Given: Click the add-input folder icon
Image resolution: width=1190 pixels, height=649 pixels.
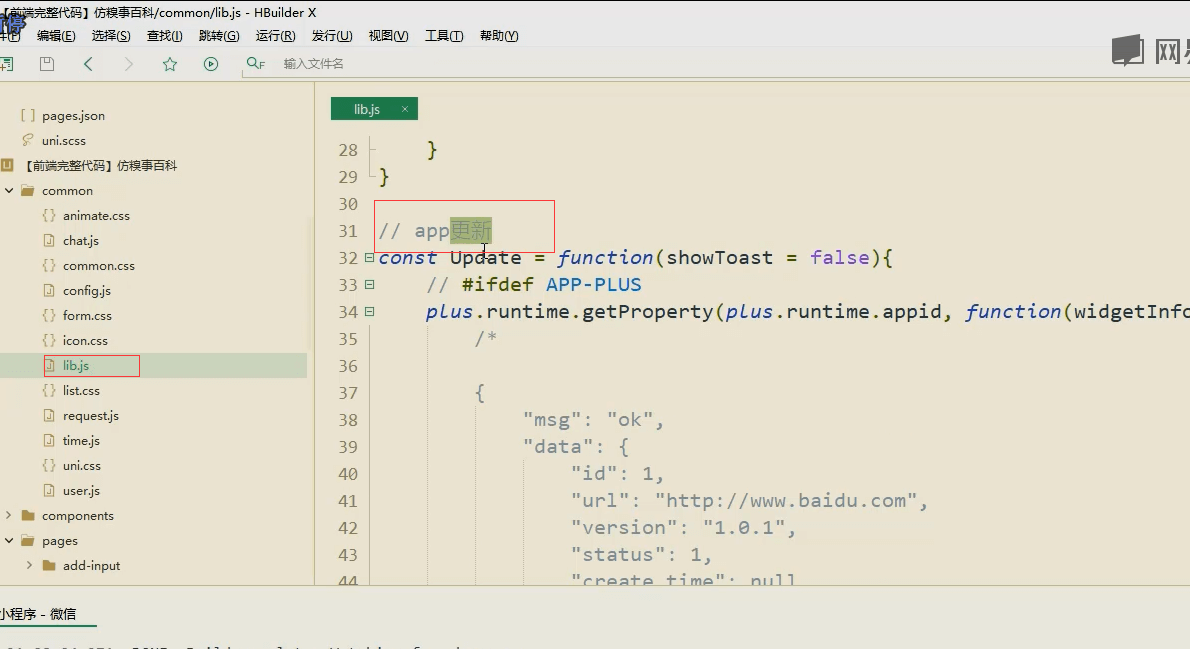Looking at the screenshot, I should (49, 566).
